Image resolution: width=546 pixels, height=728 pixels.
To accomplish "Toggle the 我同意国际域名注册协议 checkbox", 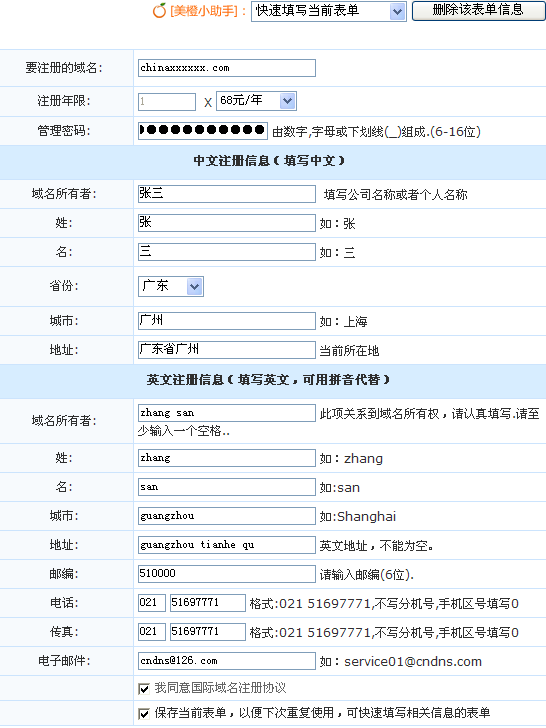I will point(144,689).
